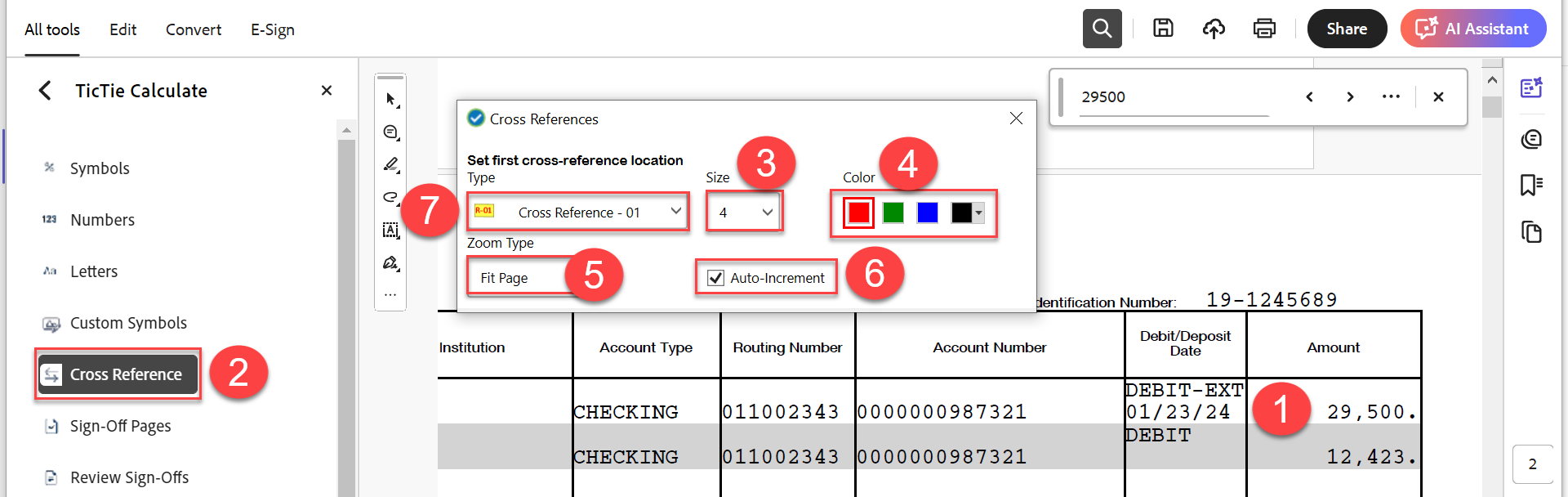Click the Routing Number column header
The height and width of the screenshot is (497, 1568).
tap(787, 347)
